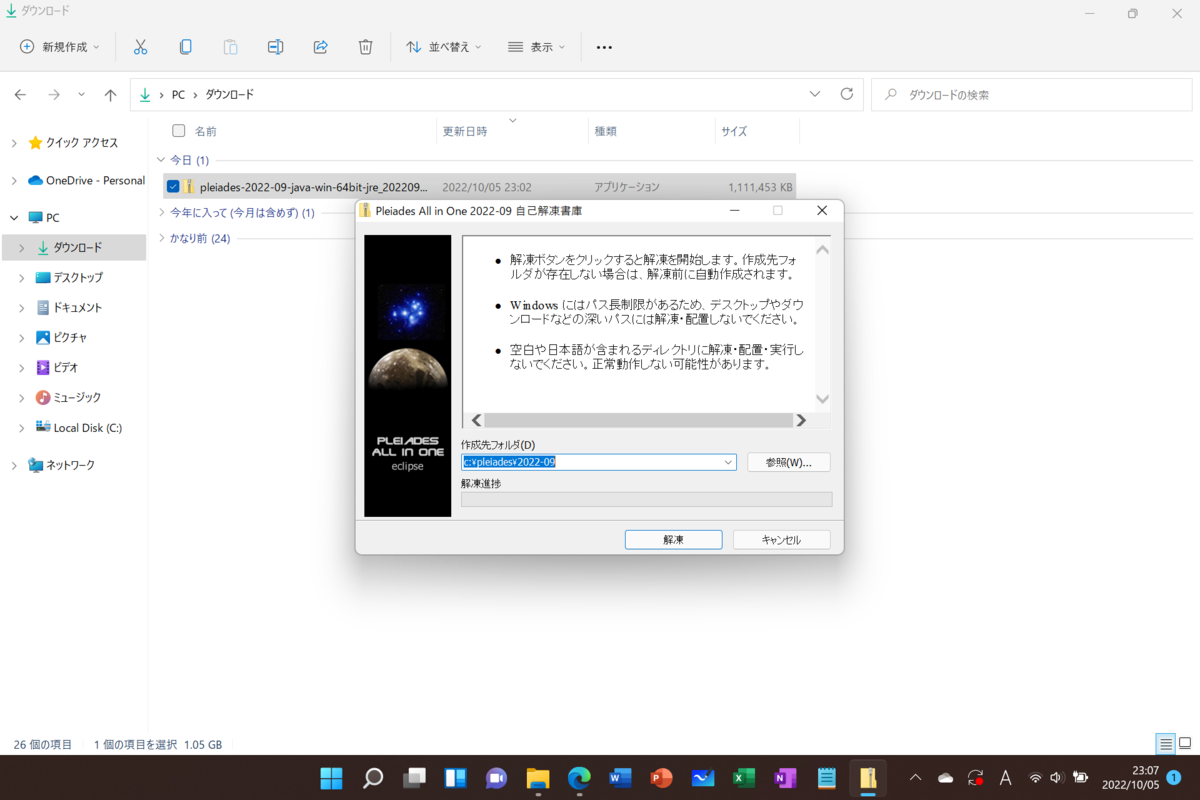
Task: Uncheck the pleiades file checkbox
Action: click(173, 186)
